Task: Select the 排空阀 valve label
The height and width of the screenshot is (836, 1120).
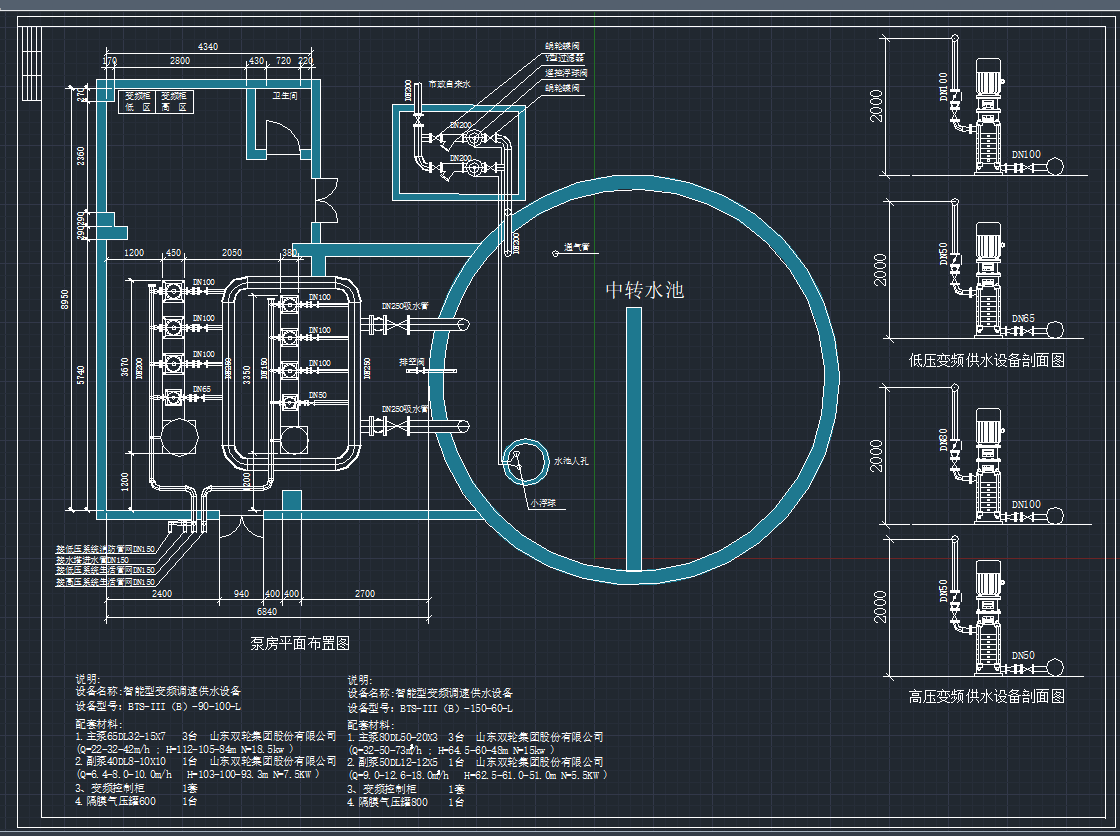Action: pos(412,361)
